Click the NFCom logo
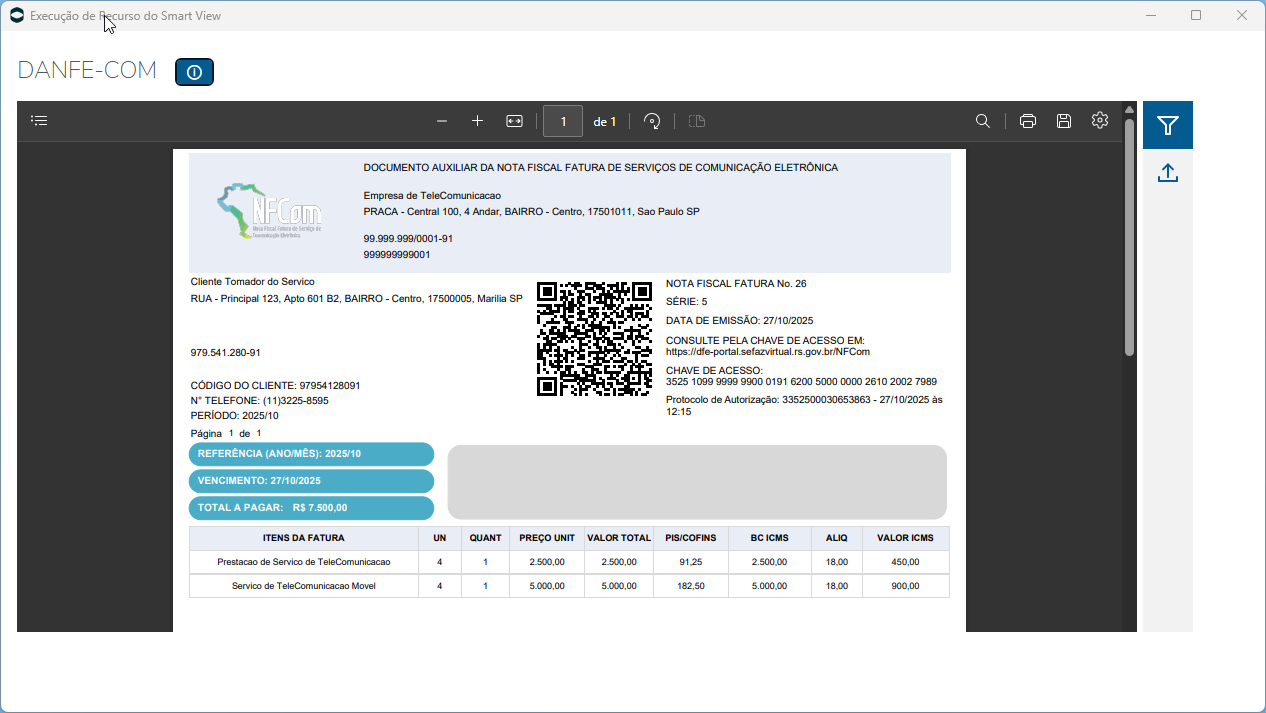 (x=270, y=211)
